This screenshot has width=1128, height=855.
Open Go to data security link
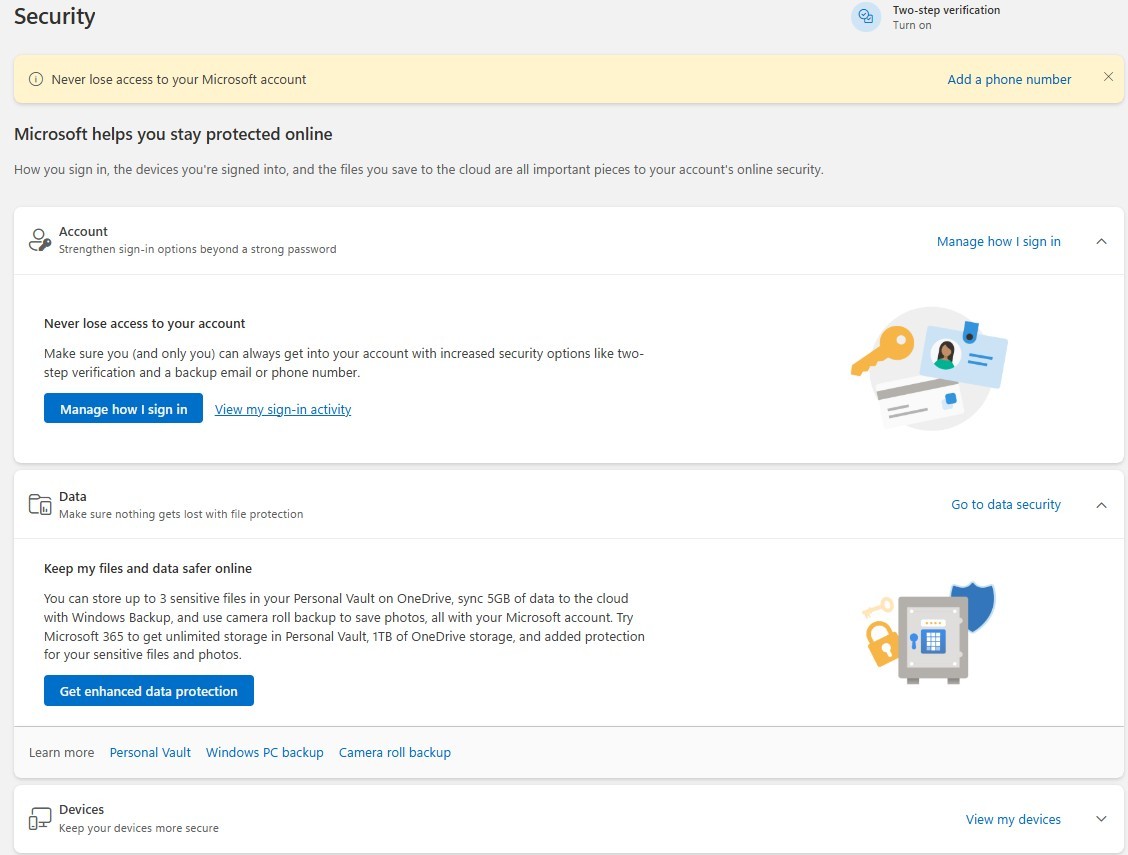[1006, 505]
